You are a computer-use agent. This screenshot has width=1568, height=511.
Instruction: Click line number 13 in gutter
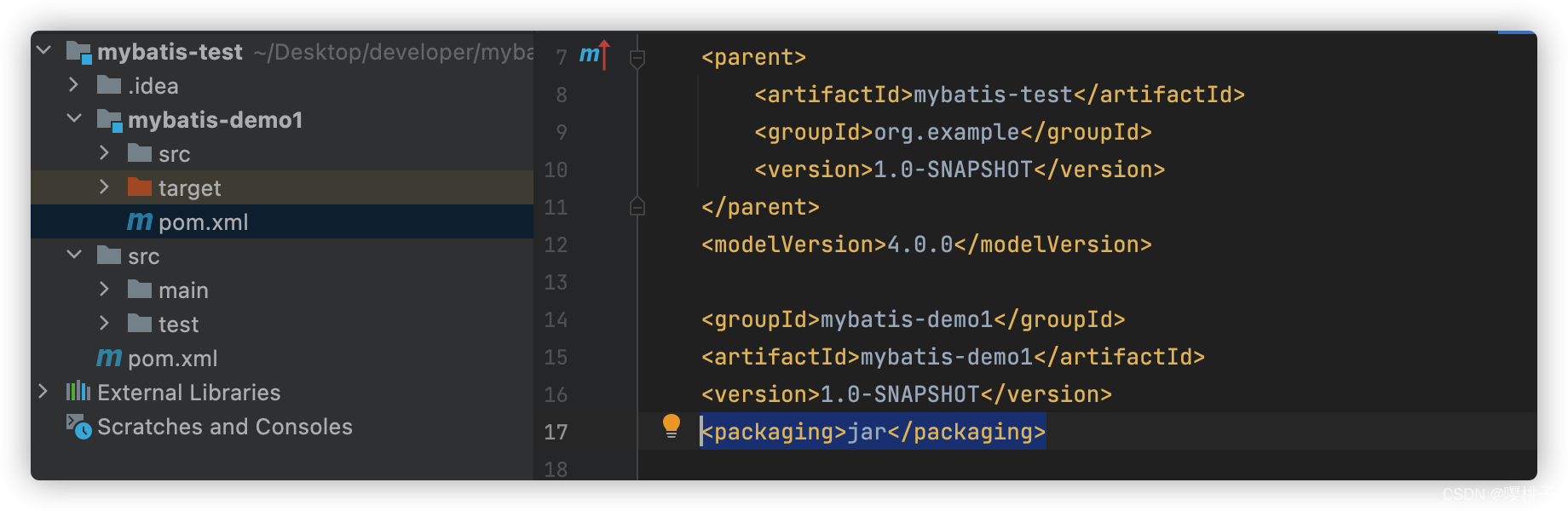coord(556,283)
